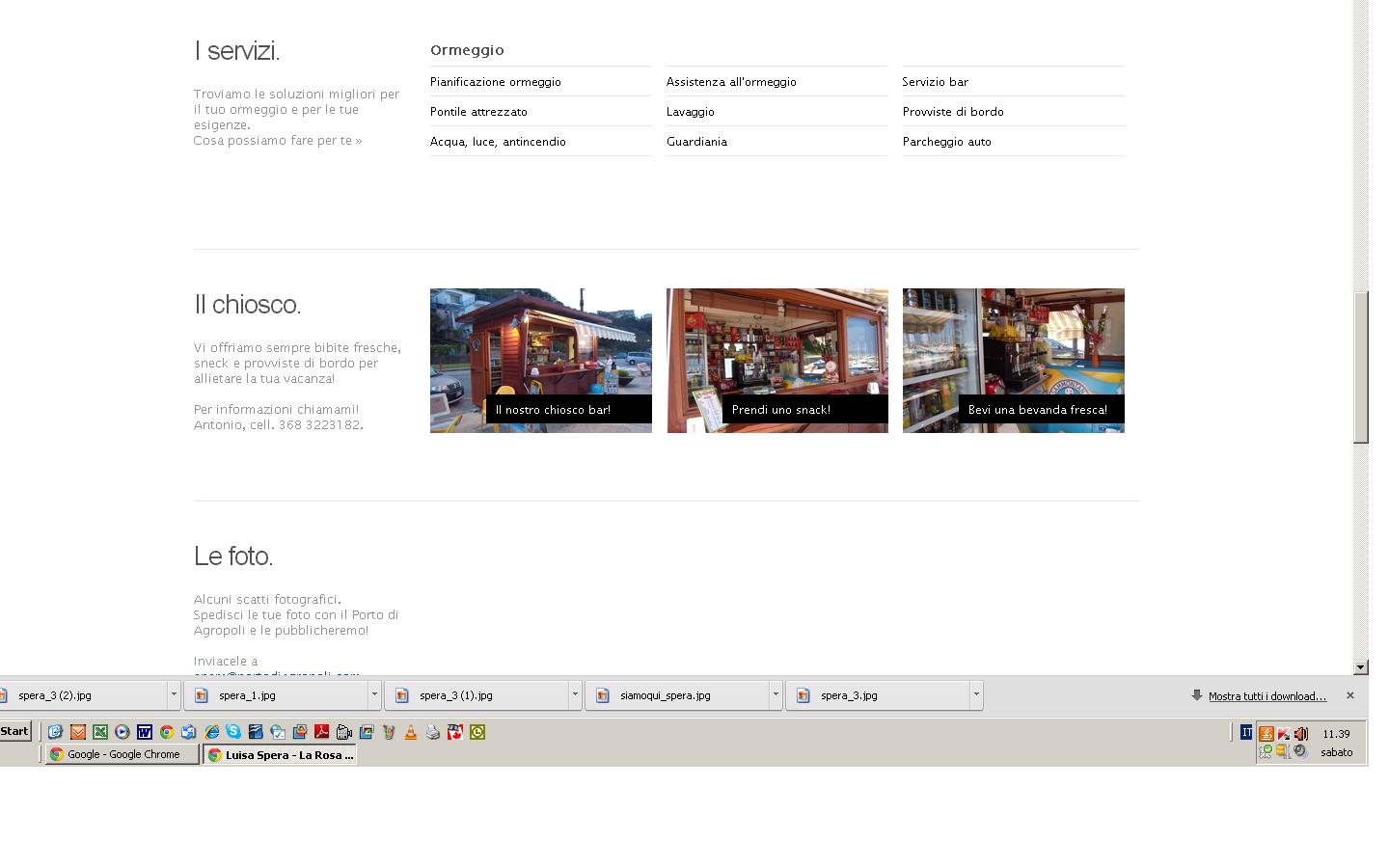1389x868 pixels.
Task: Open downloaded file spera_3 (1).jpg
Action: point(477,694)
